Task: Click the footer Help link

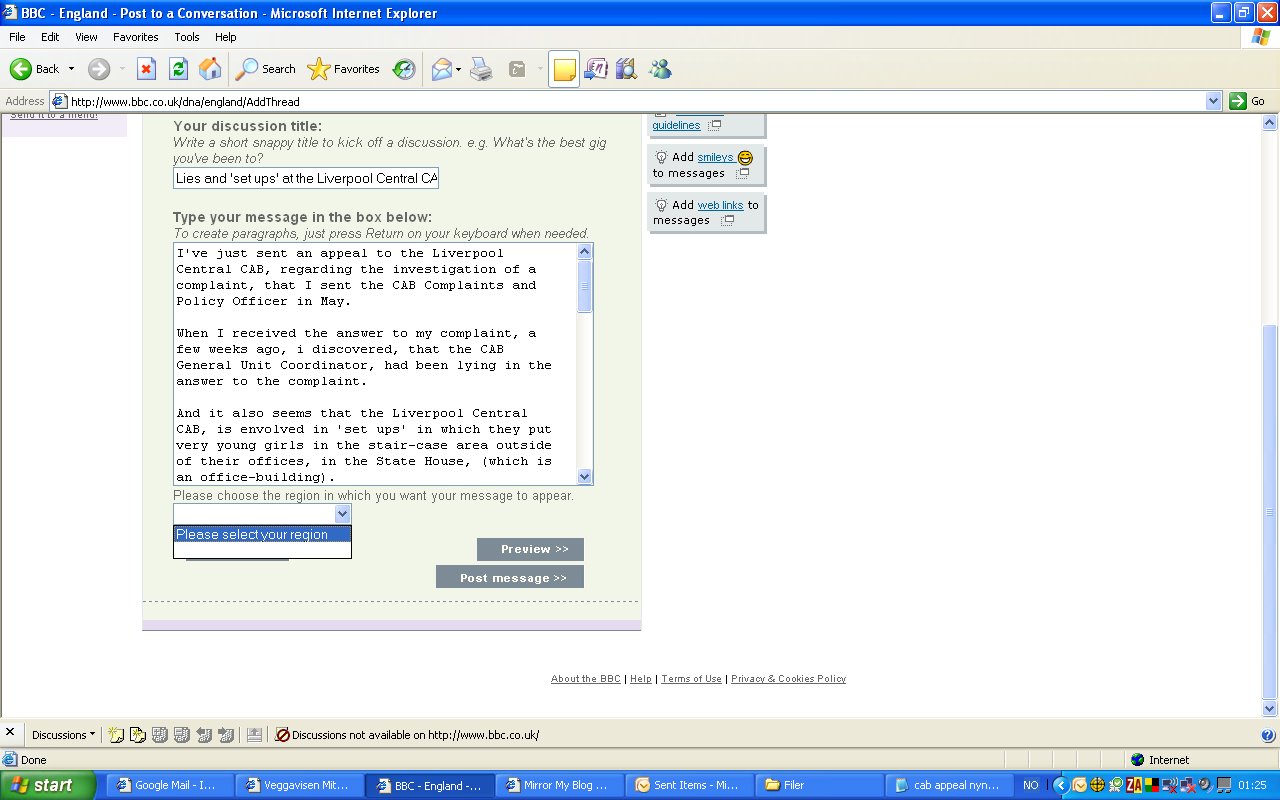Action: coord(641,679)
